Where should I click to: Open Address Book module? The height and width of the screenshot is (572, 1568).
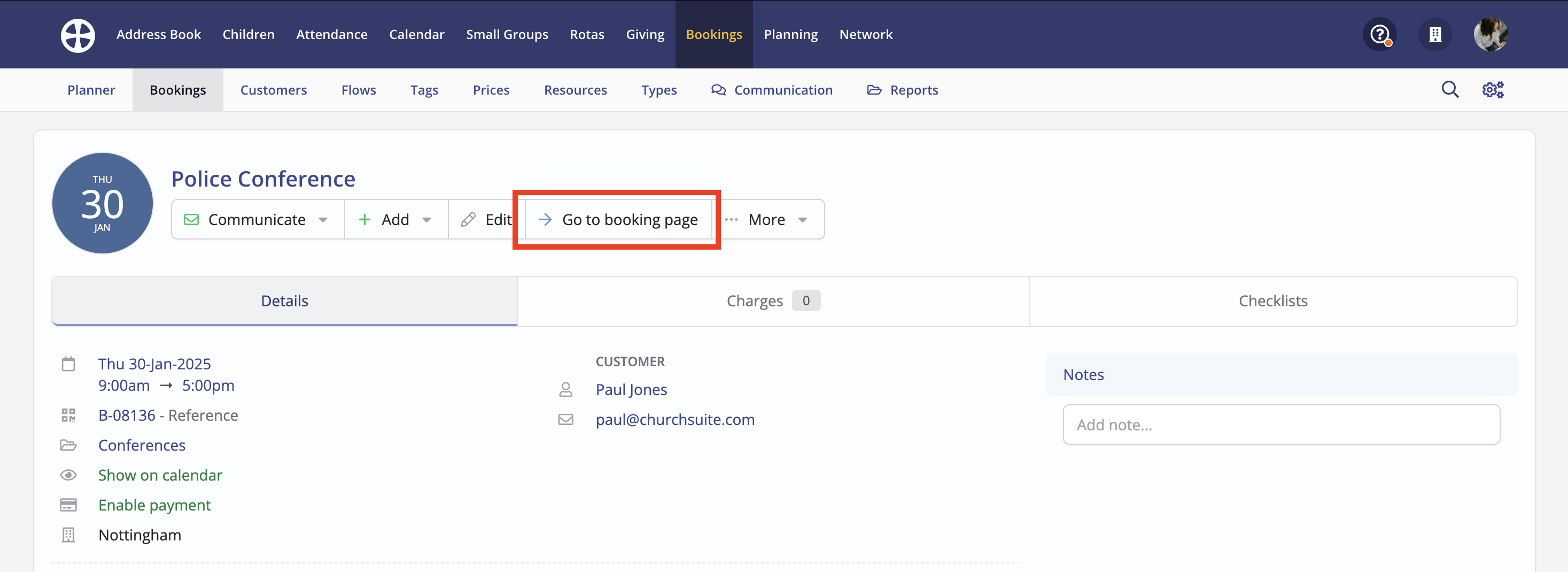click(158, 35)
